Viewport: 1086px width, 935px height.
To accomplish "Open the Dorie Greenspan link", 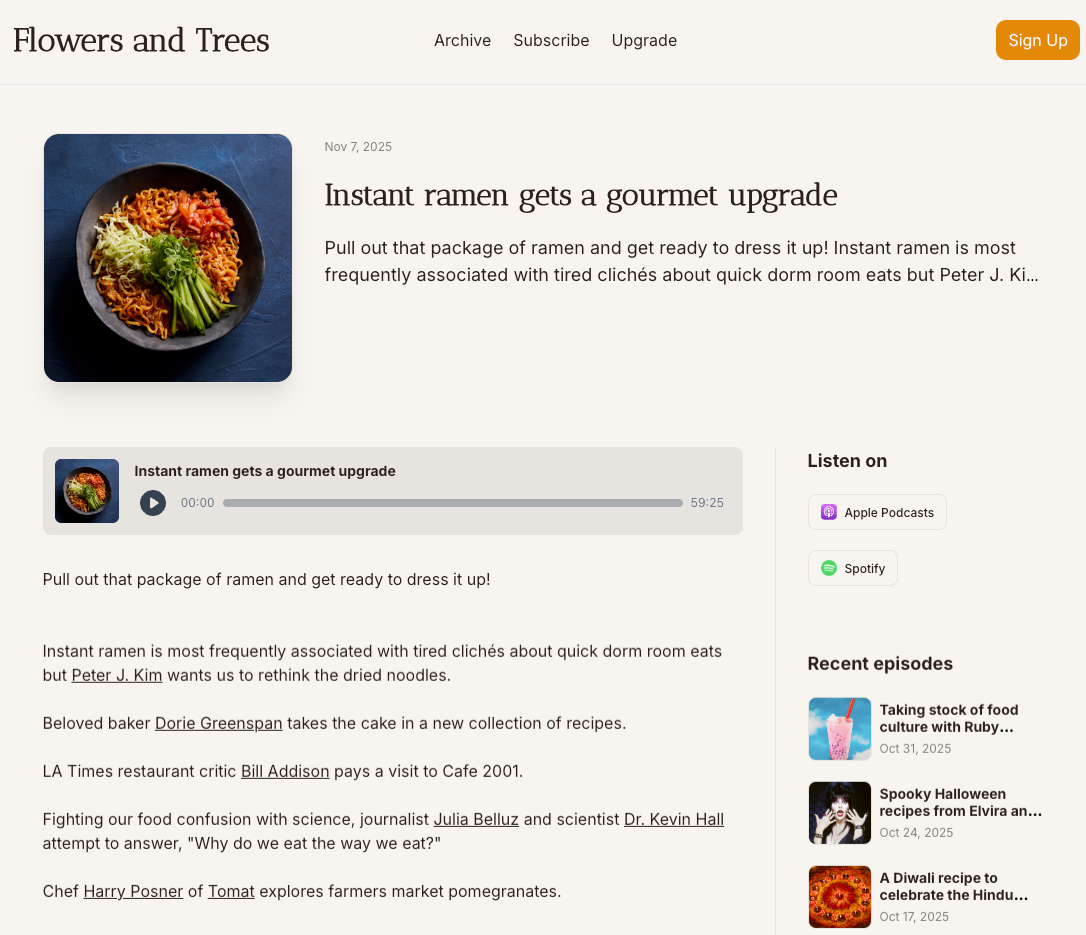I will (218, 723).
